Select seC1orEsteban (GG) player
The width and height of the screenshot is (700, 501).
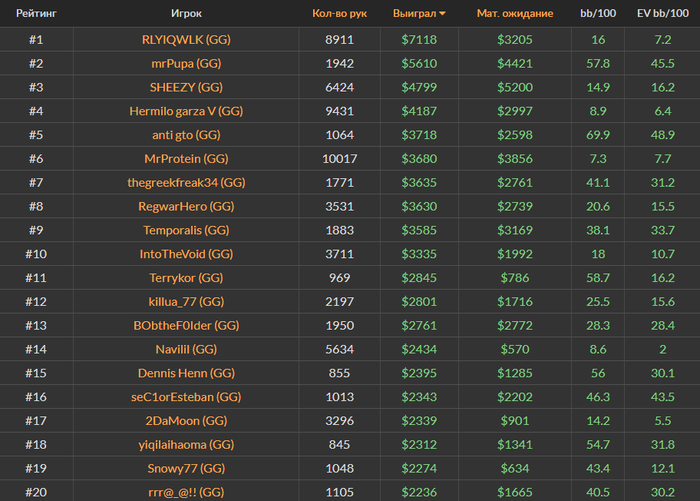click(x=186, y=397)
